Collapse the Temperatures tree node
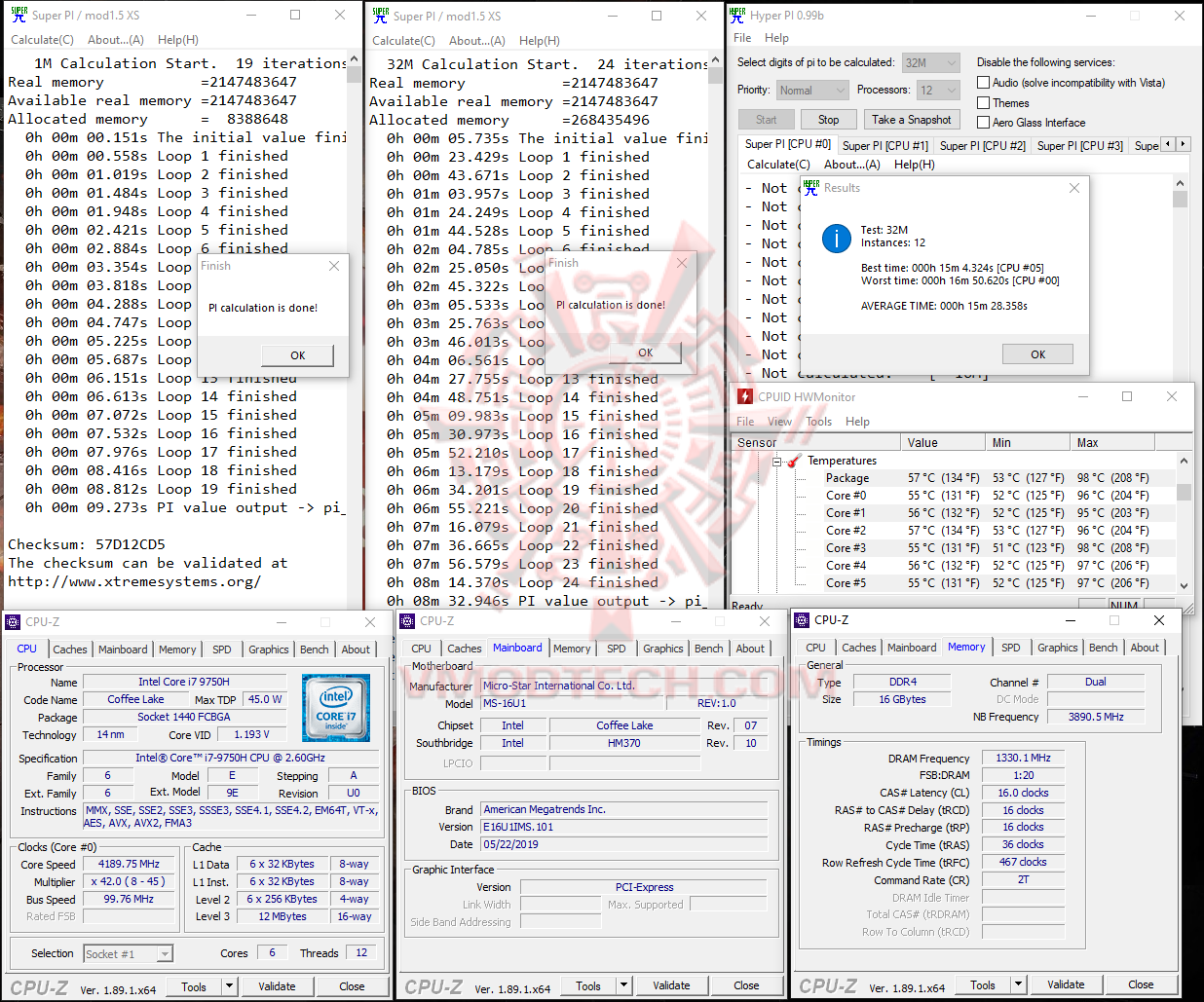Viewport: 1204px width, 1002px height. [x=777, y=461]
